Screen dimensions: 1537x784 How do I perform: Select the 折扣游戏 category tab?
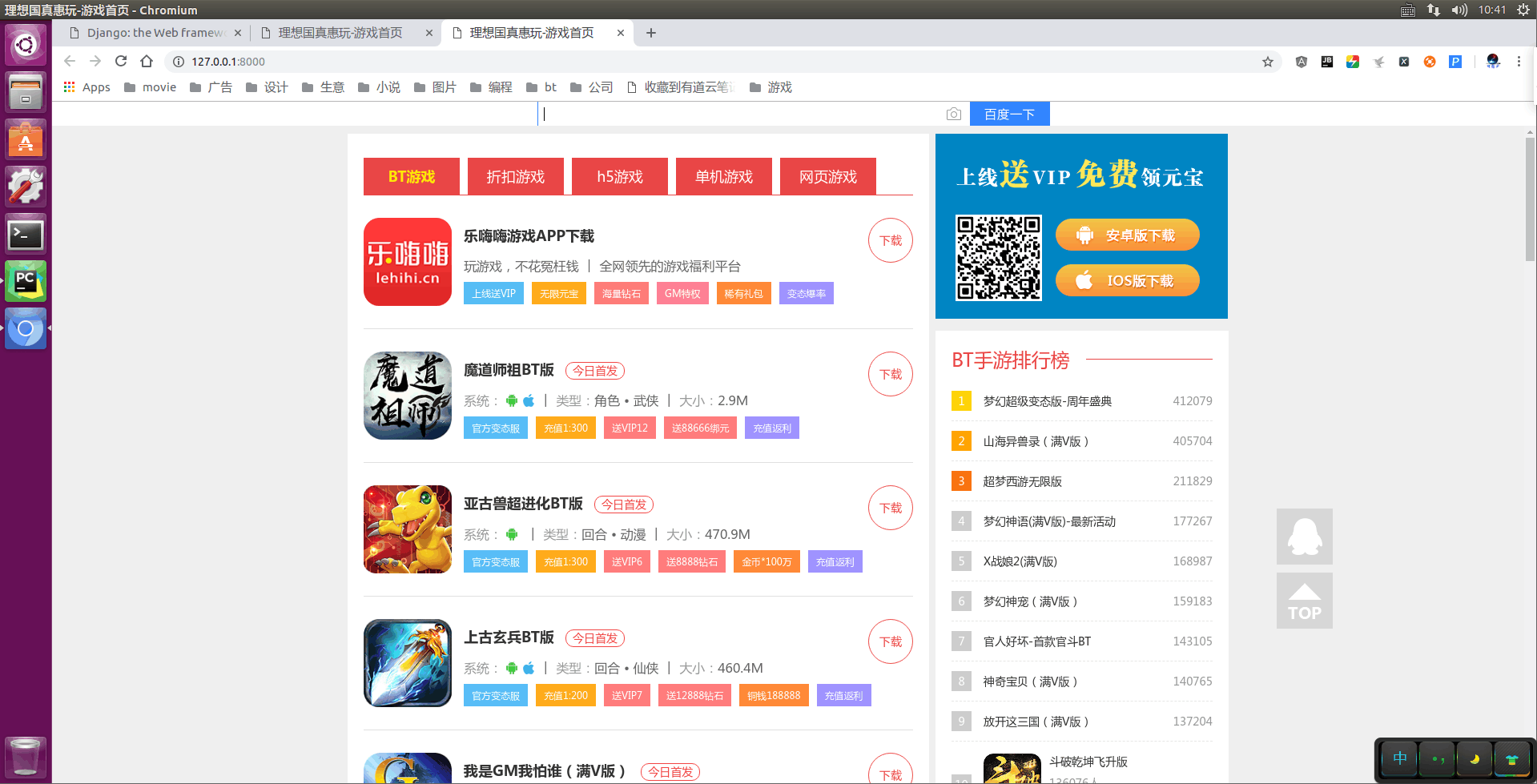click(516, 176)
